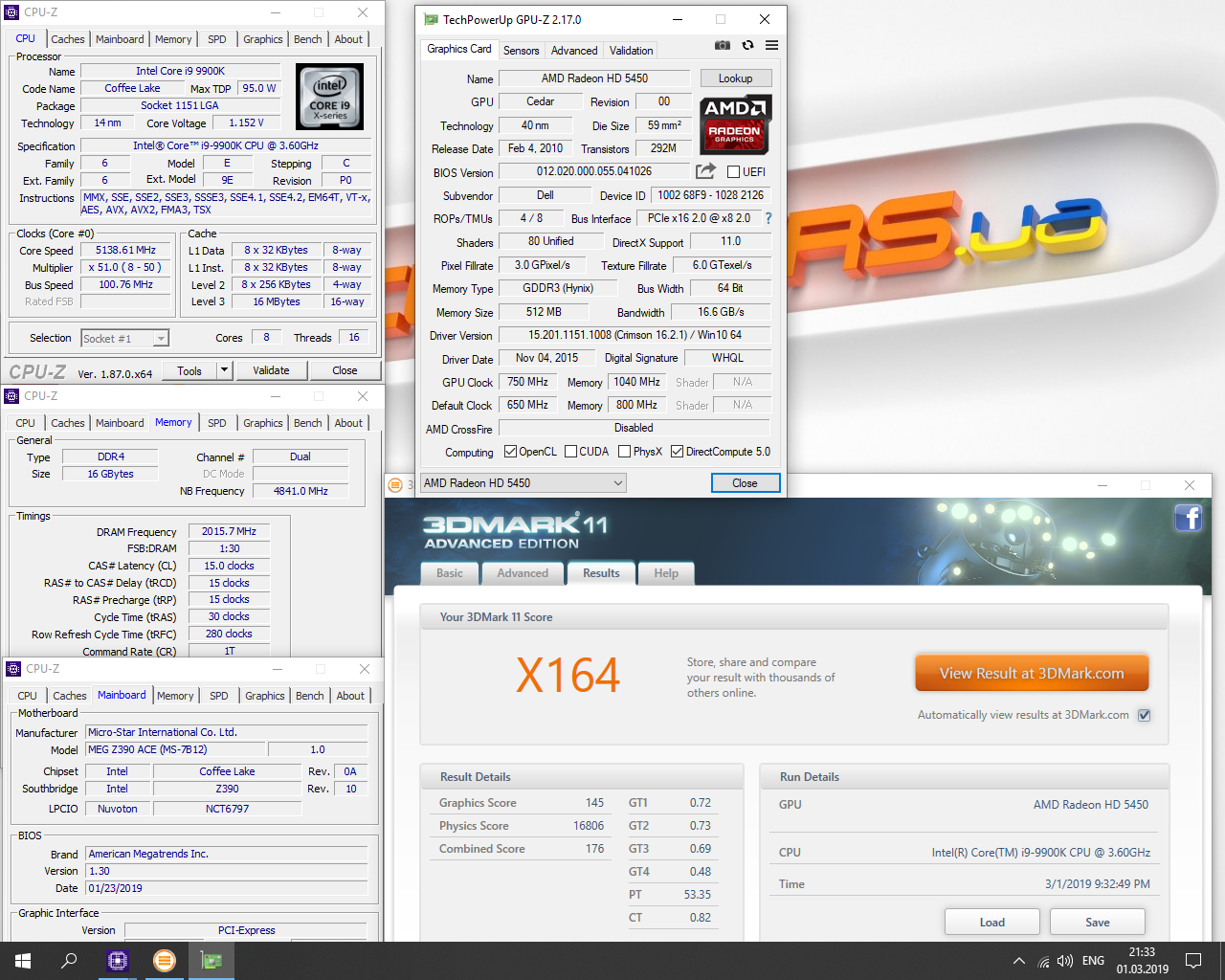Click motherboard model MEG Z390 ACE
Screen dimensions: 1225x980
tap(175, 749)
